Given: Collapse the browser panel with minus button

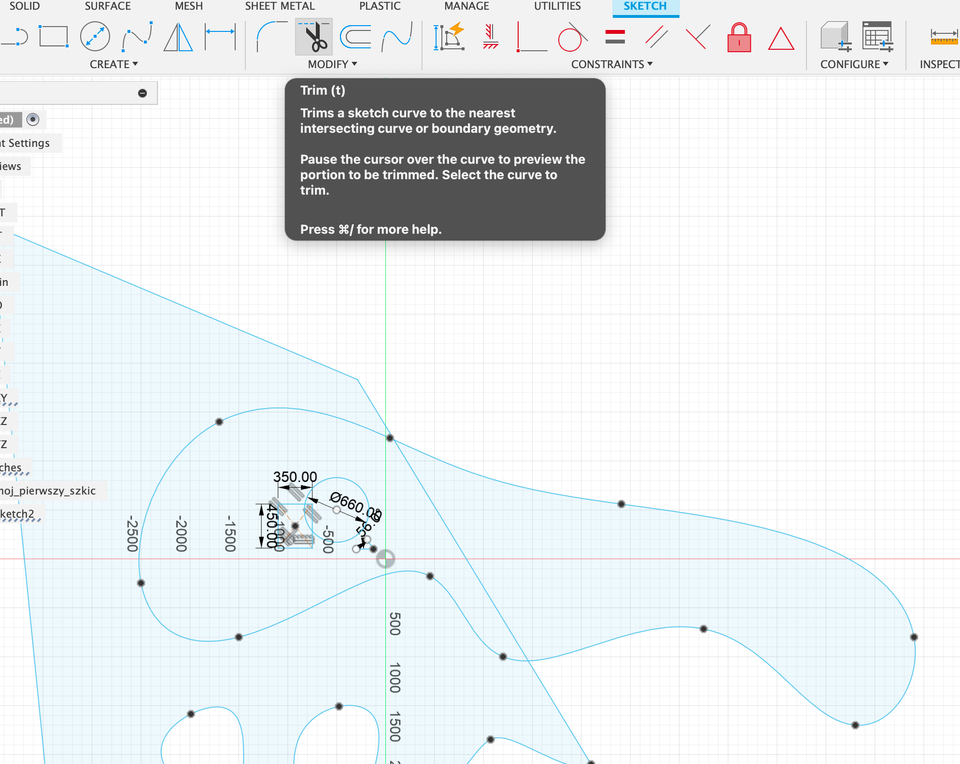Looking at the screenshot, I should click(142, 93).
